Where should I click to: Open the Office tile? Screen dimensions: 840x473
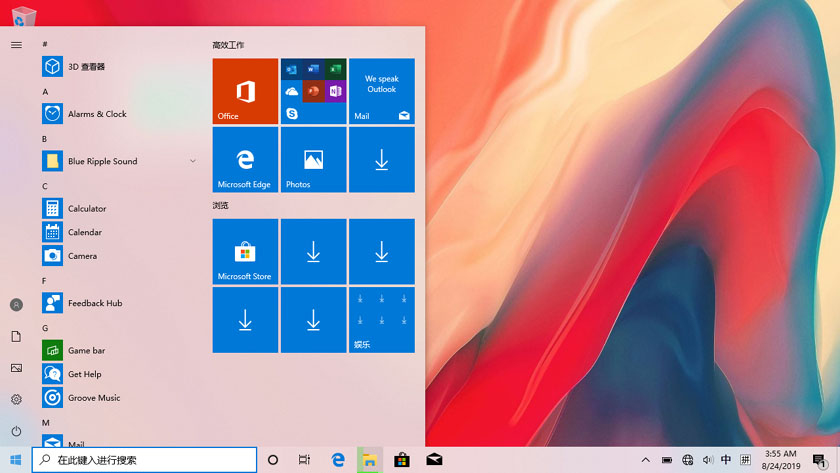click(245, 91)
